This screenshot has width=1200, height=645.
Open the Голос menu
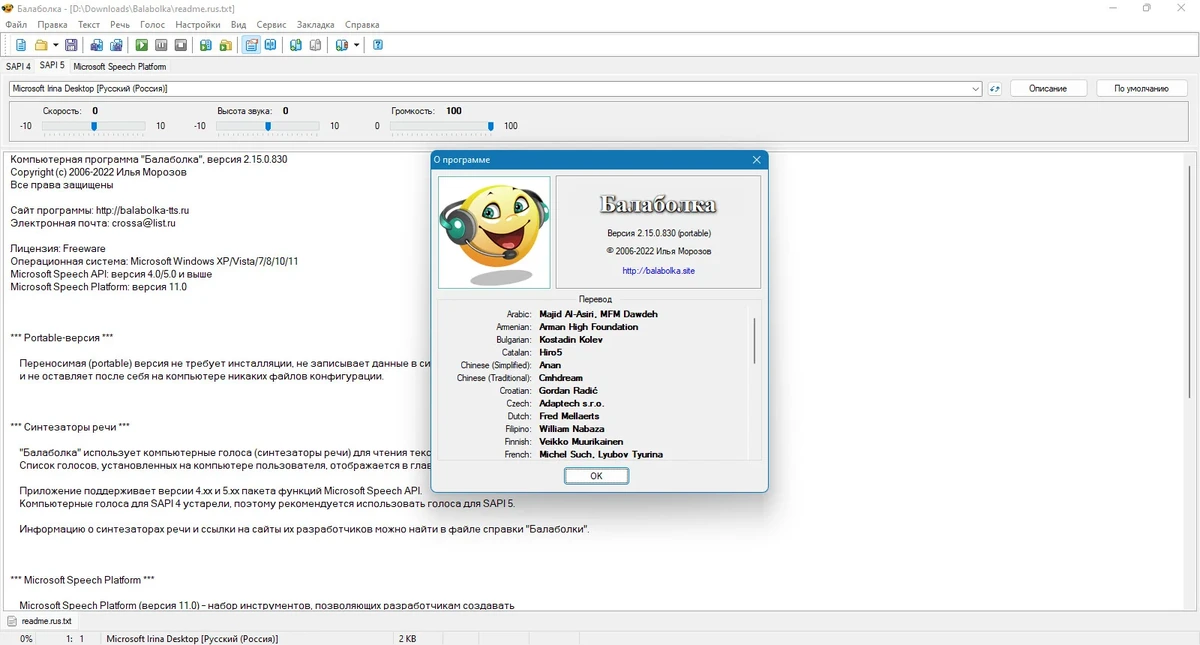pyautogui.click(x=152, y=23)
